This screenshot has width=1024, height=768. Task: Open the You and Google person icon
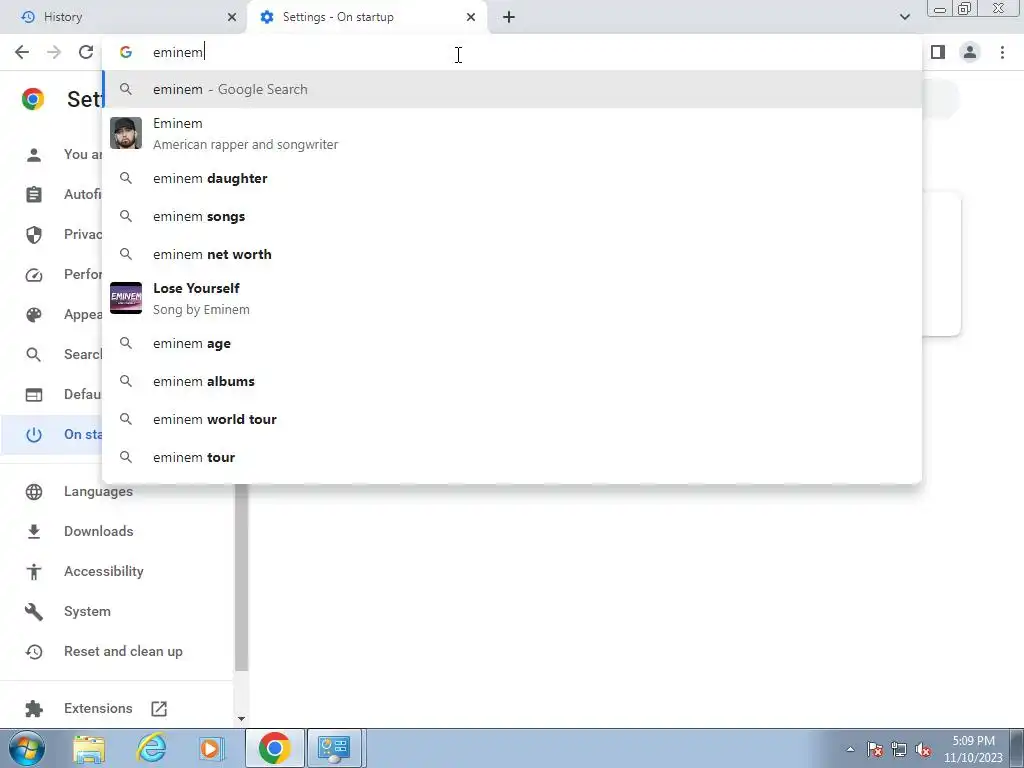click(x=34, y=155)
